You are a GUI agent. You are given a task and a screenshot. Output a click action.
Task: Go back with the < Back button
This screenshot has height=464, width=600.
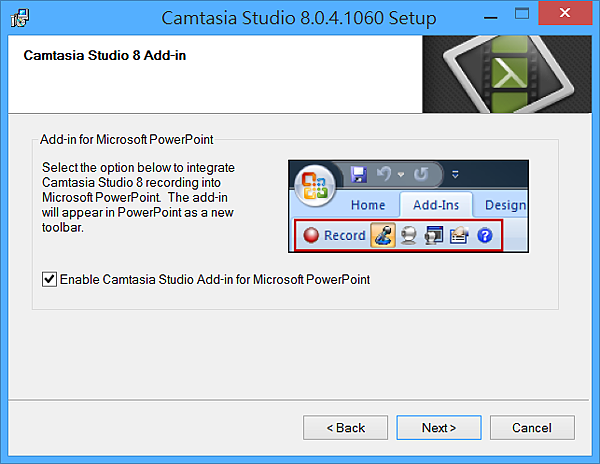pos(346,428)
